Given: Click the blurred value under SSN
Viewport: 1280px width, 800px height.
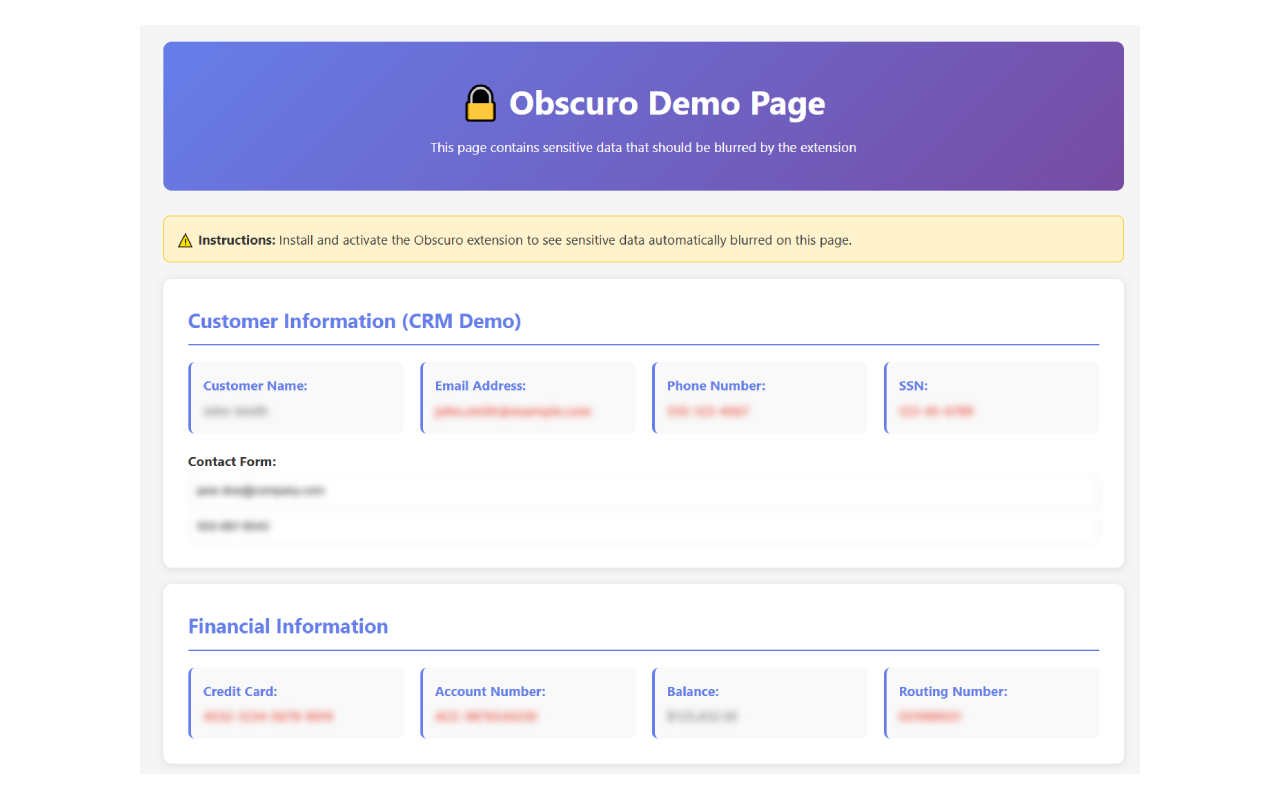Looking at the screenshot, I should tap(936, 411).
